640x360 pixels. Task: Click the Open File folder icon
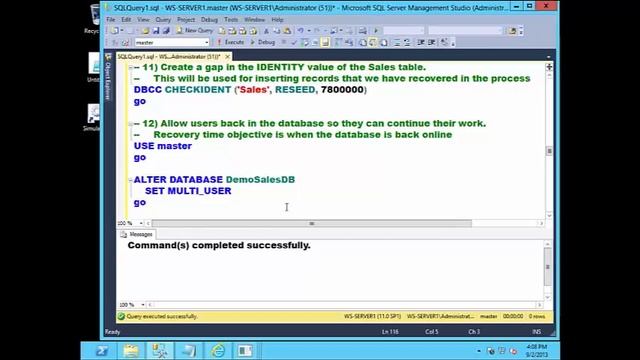pyautogui.click(x=145, y=31)
